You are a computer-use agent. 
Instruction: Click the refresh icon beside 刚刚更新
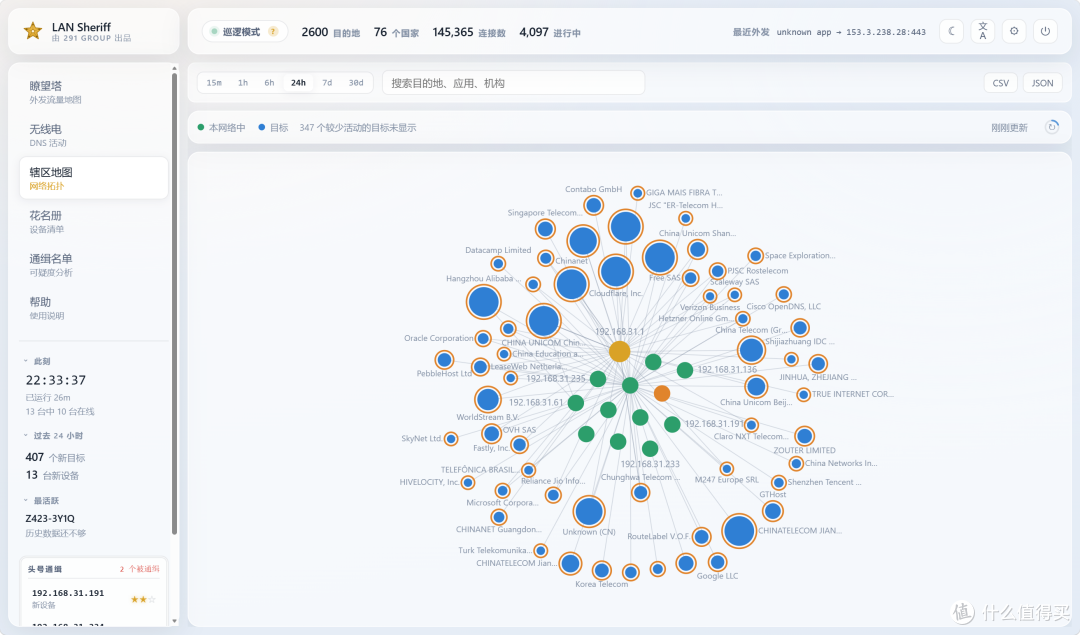pyautogui.click(x=1052, y=127)
